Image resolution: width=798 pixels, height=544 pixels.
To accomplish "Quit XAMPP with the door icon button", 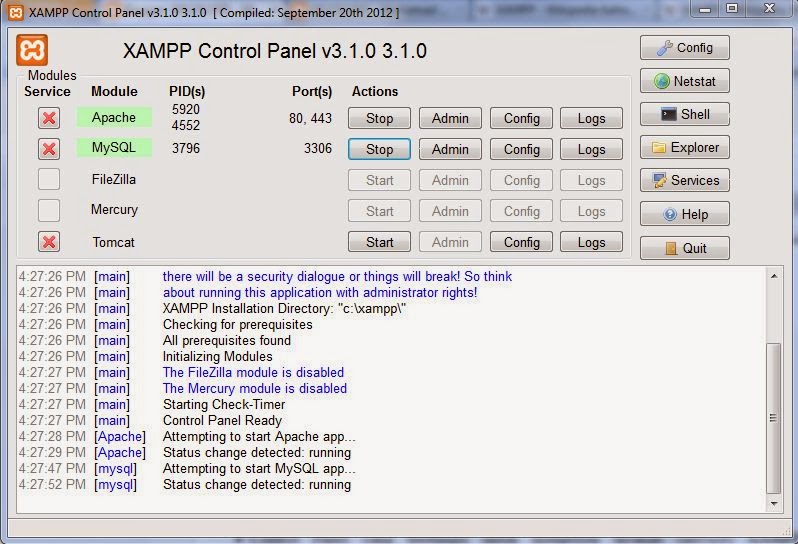I will pos(685,248).
